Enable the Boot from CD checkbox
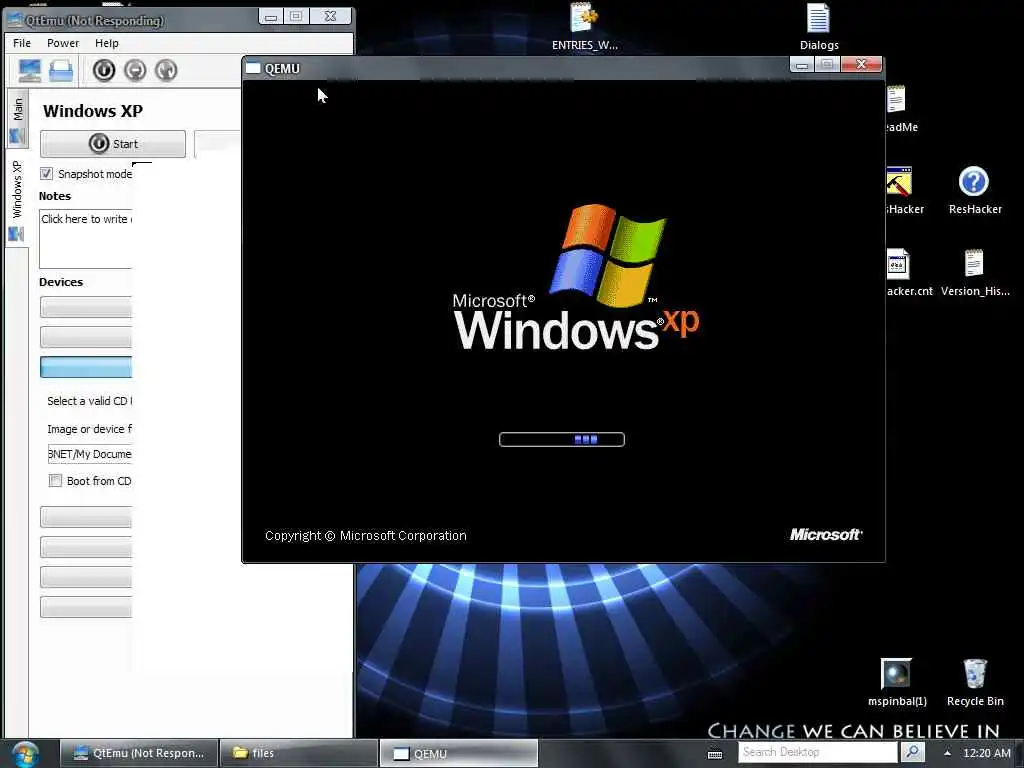 point(56,481)
